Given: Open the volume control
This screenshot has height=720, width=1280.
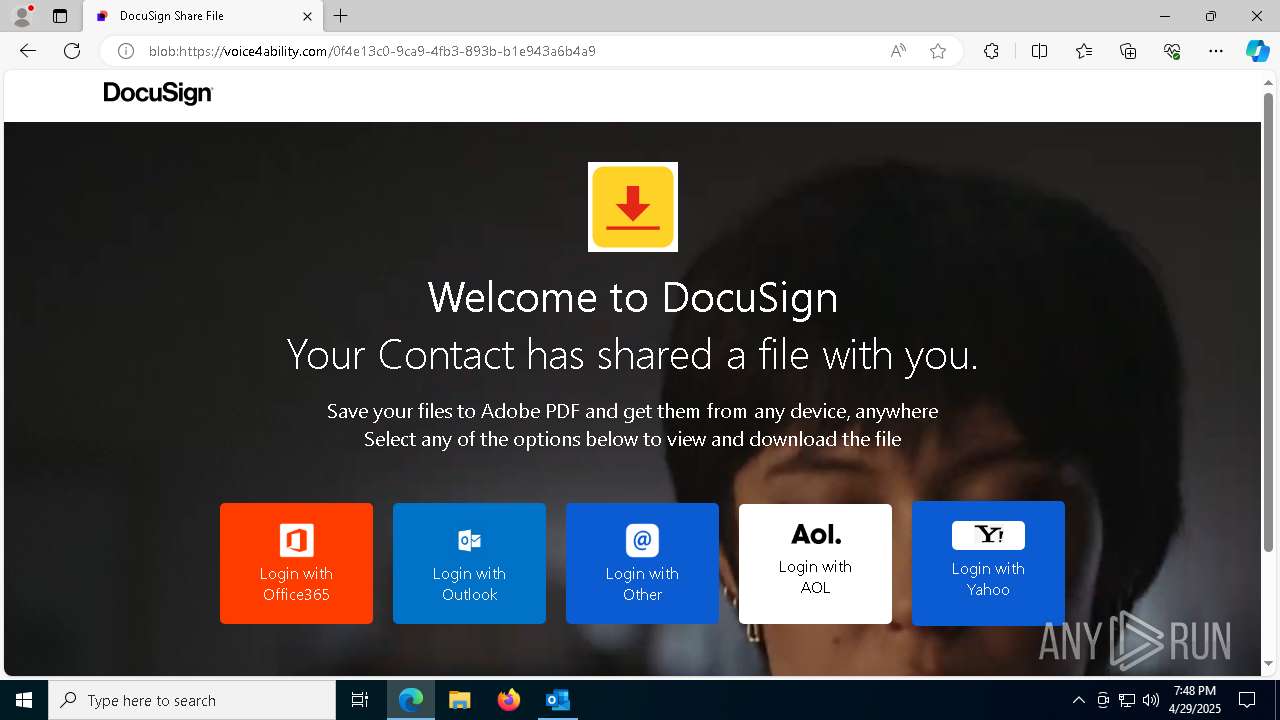Looking at the screenshot, I should [1151, 700].
